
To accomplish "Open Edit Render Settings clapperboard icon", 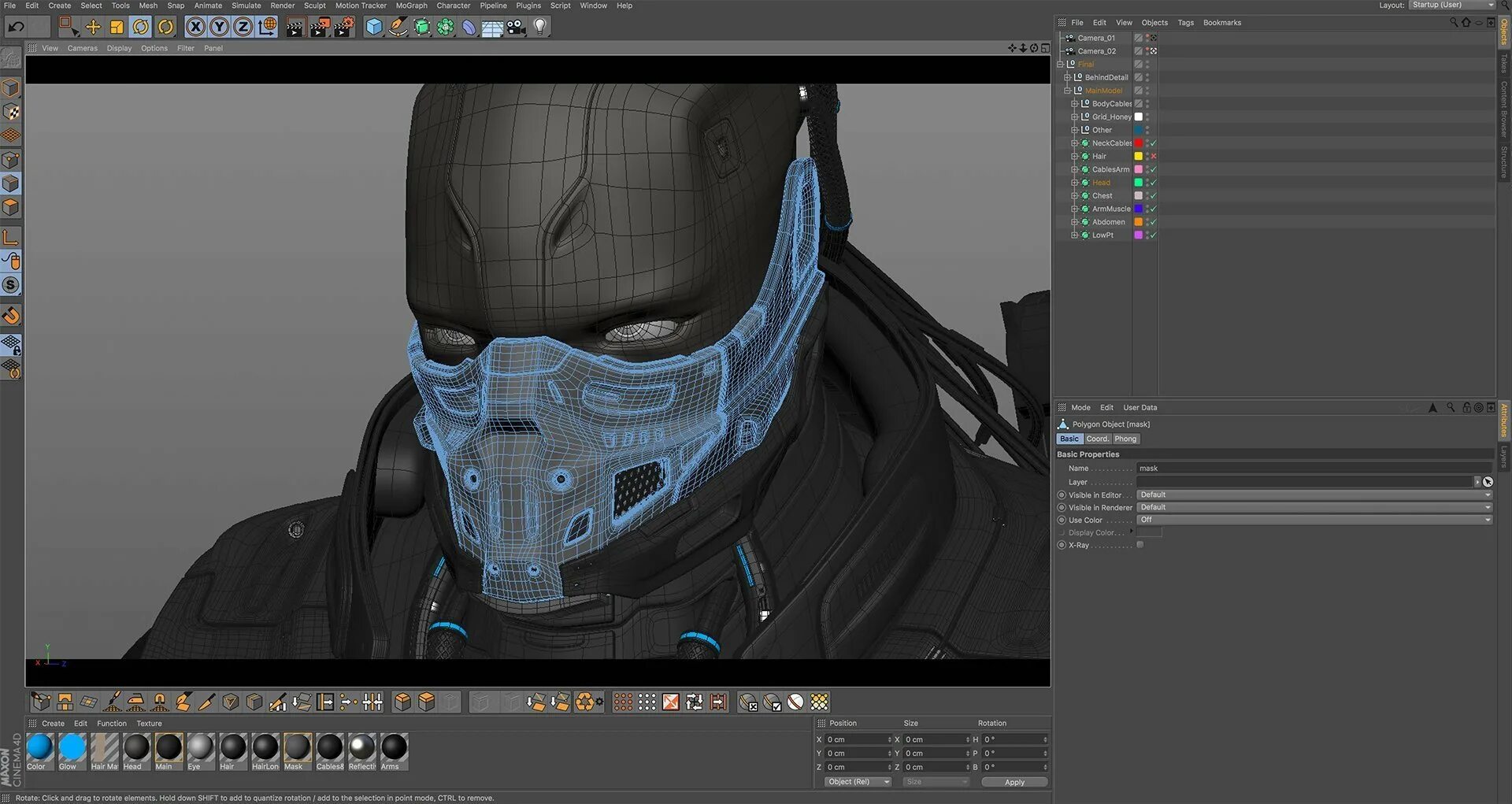I will click(343, 28).
